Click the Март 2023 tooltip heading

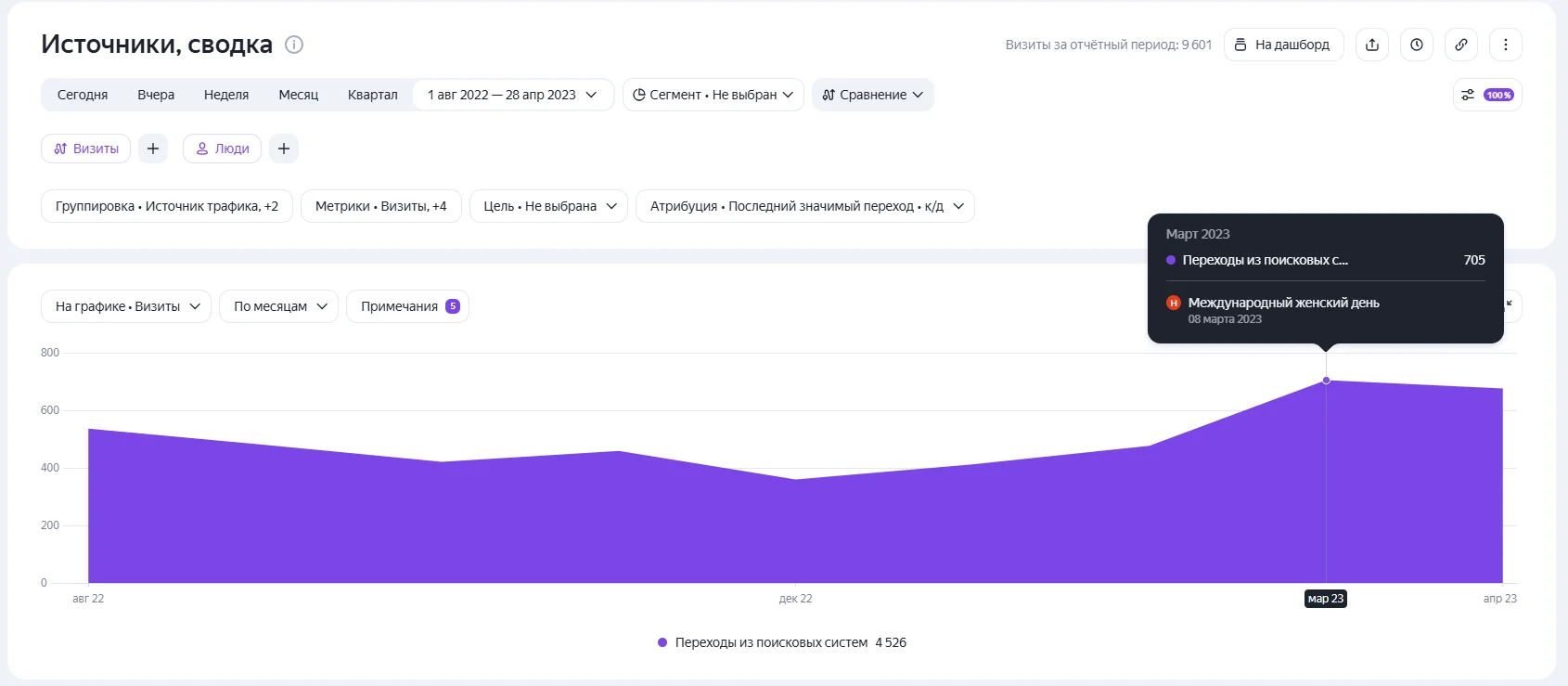click(x=1198, y=234)
